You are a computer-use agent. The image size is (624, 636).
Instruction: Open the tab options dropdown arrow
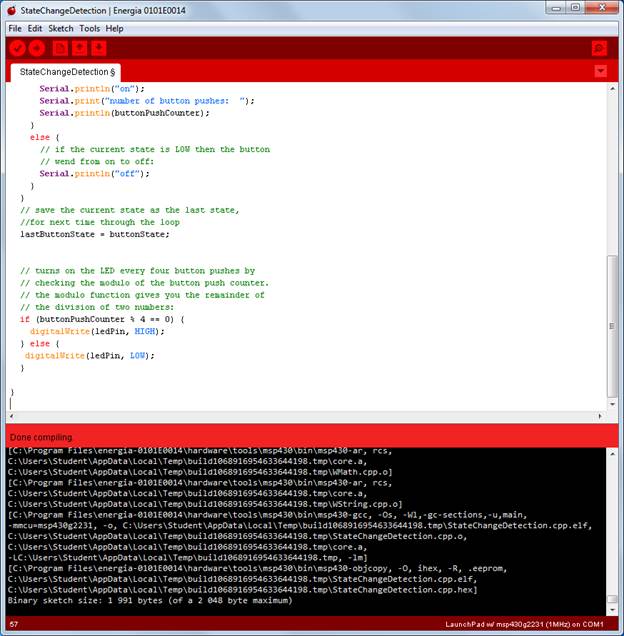[600, 71]
